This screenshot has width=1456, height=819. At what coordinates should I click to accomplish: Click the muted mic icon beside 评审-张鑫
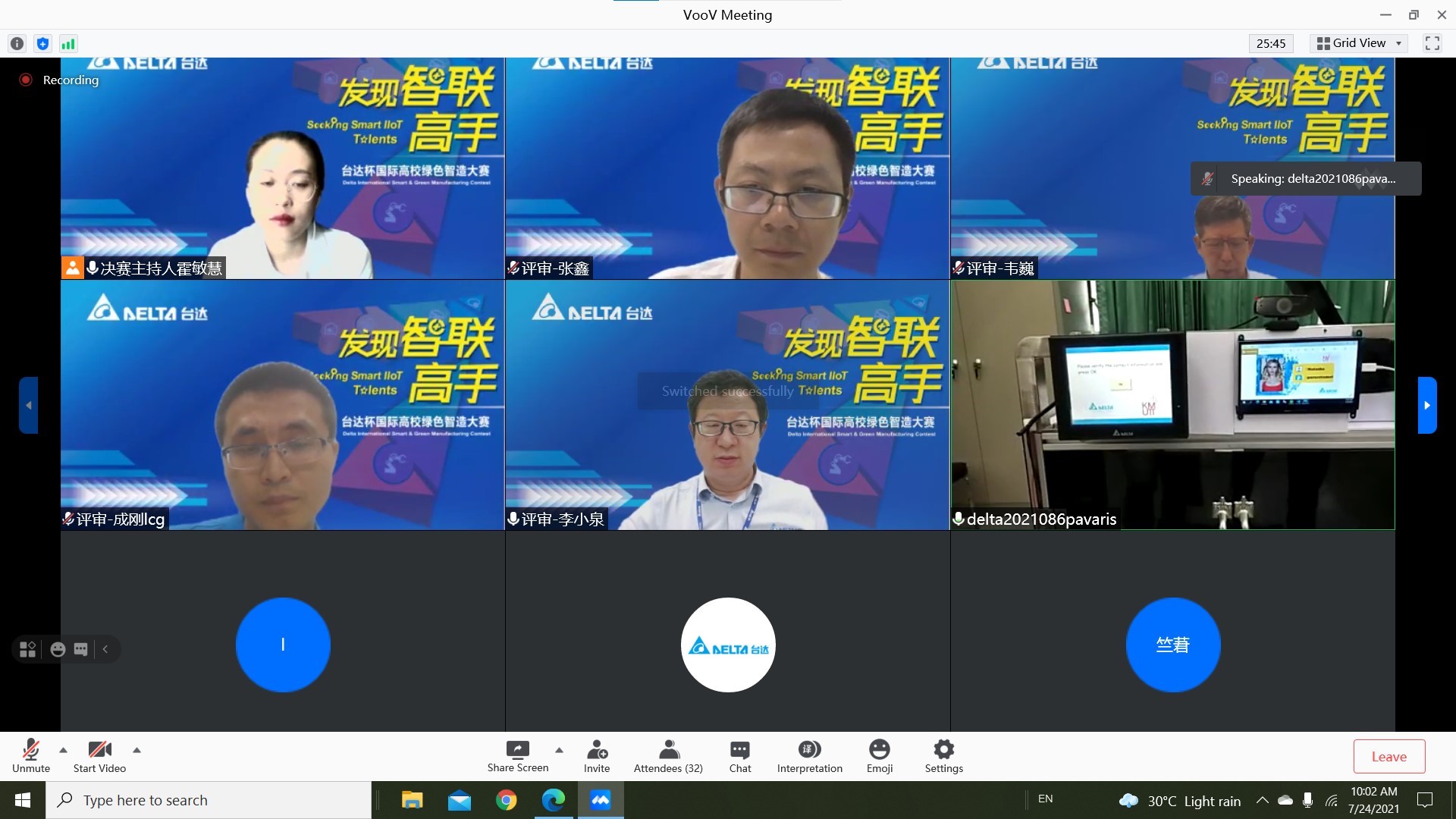(513, 268)
